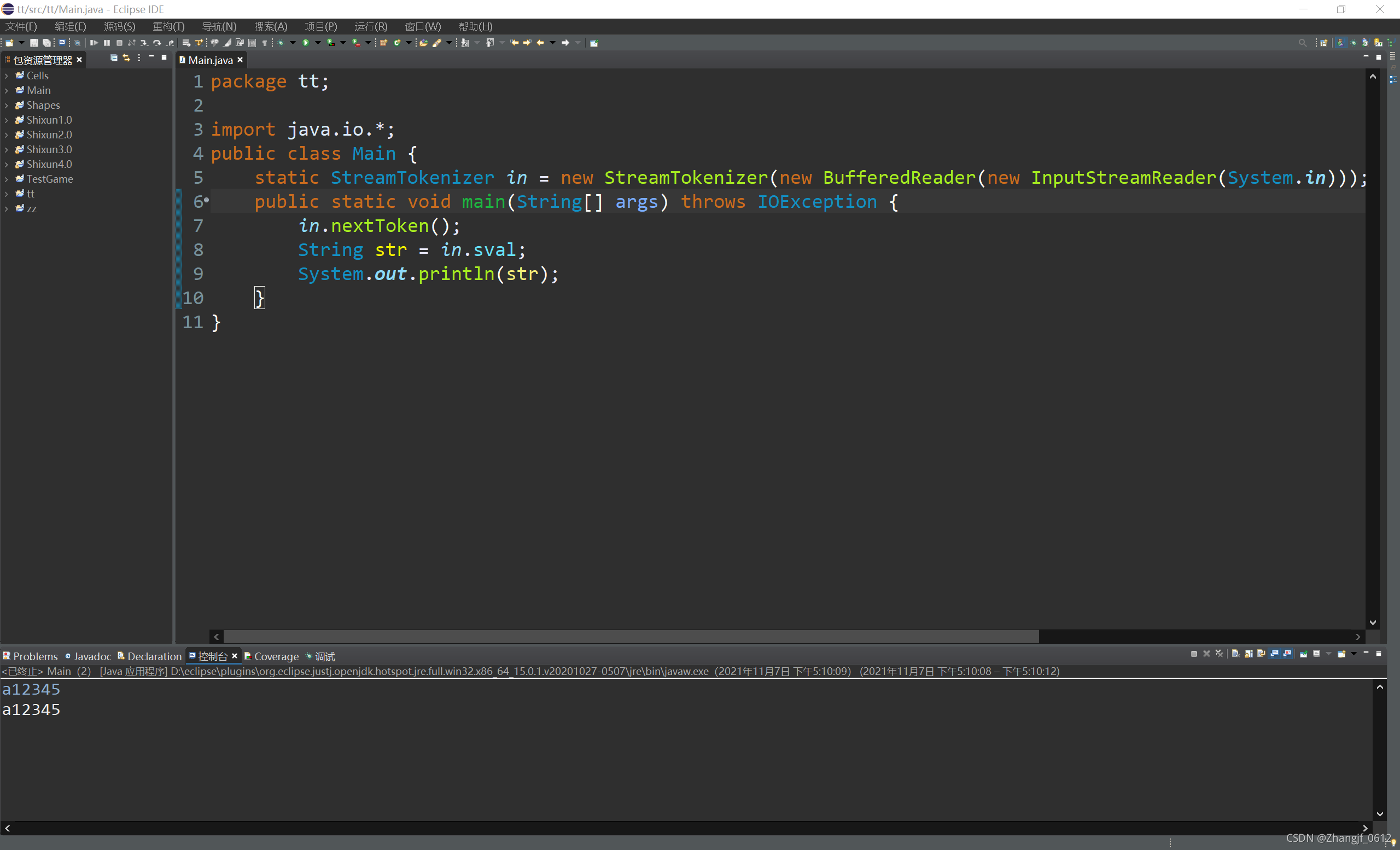Switch to the Problems tab
This screenshot has width=1400, height=850.
(35, 656)
